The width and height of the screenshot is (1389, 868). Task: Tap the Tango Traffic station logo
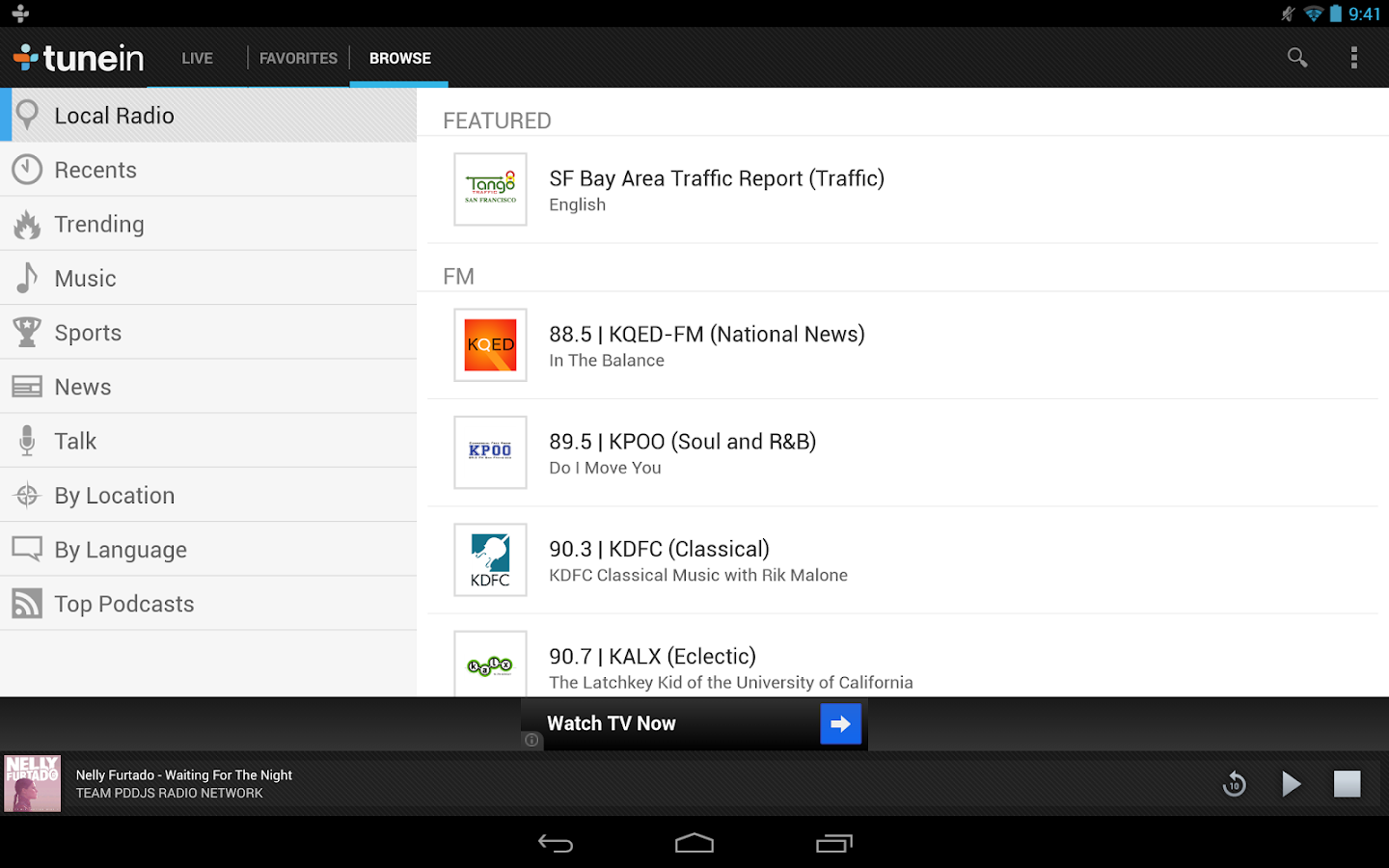pos(491,189)
